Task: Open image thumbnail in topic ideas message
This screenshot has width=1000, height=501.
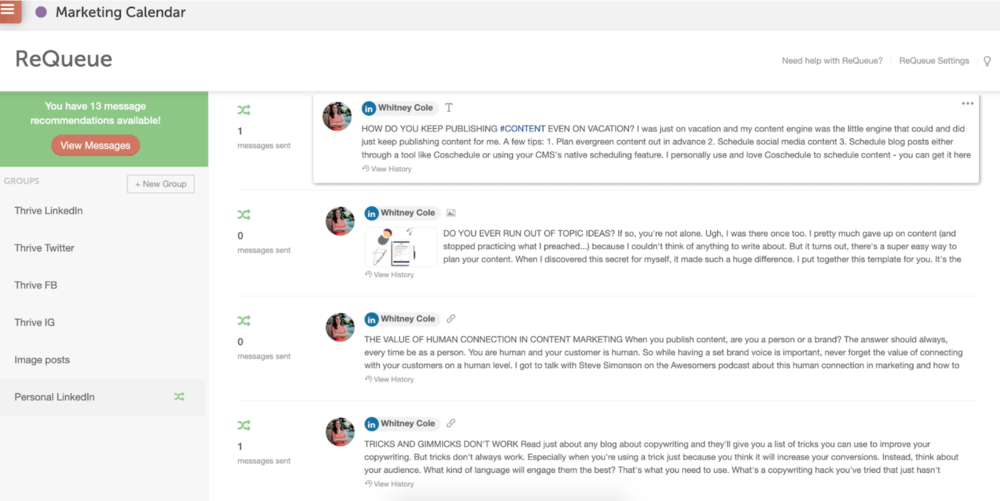Action: pyautogui.click(x=401, y=247)
